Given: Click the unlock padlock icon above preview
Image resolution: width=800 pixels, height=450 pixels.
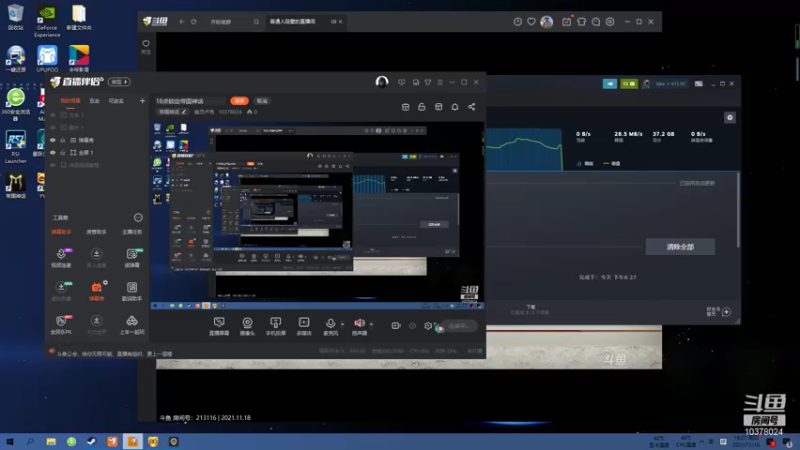Looking at the screenshot, I should pos(421,107).
